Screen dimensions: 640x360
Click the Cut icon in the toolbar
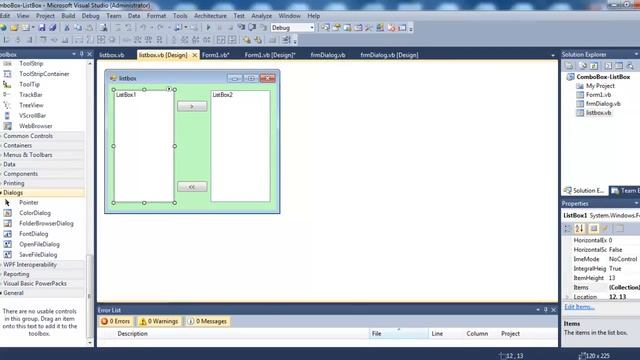pyautogui.click(x=67, y=28)
